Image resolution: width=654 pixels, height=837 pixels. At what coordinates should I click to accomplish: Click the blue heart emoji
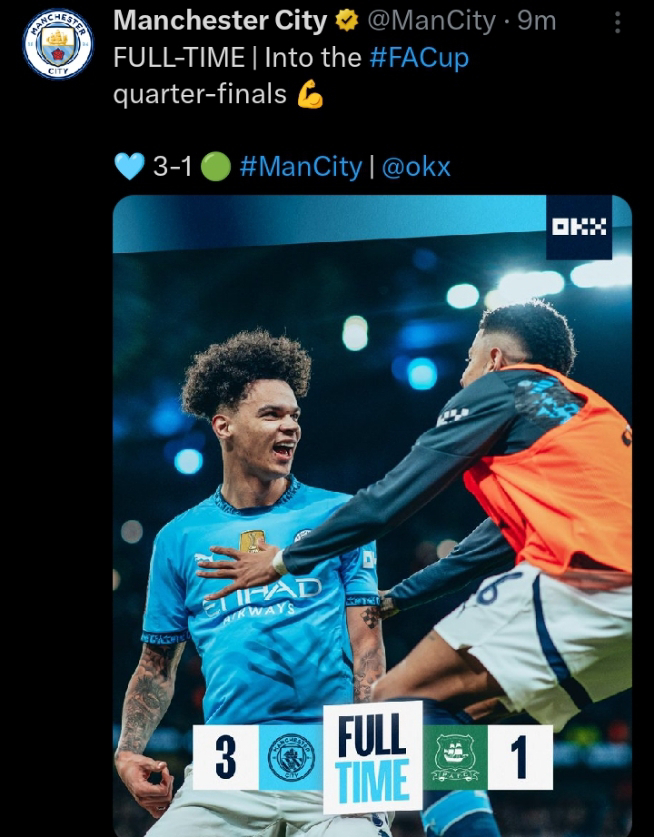(129, 166)
